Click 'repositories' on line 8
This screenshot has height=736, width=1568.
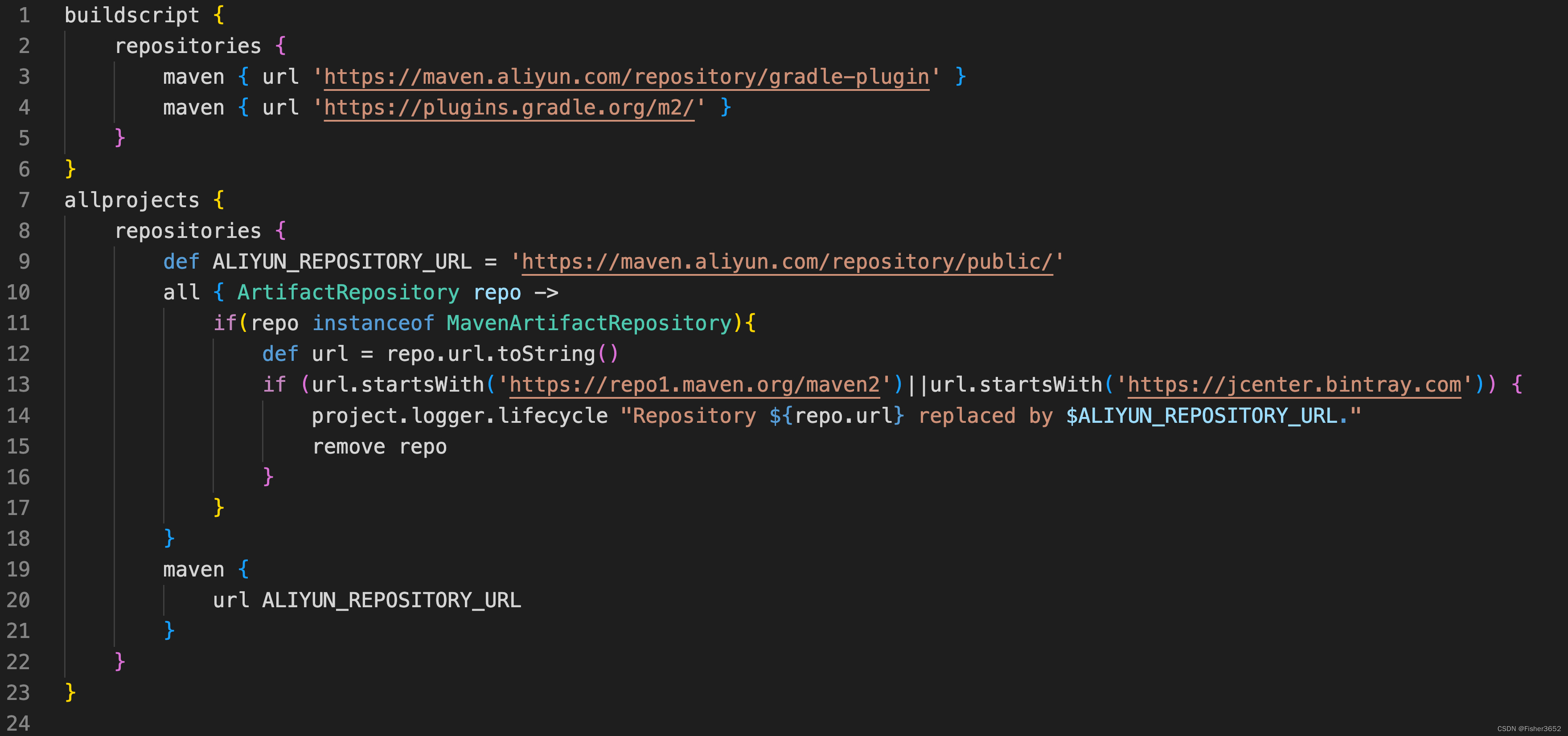tap(188, 230)
